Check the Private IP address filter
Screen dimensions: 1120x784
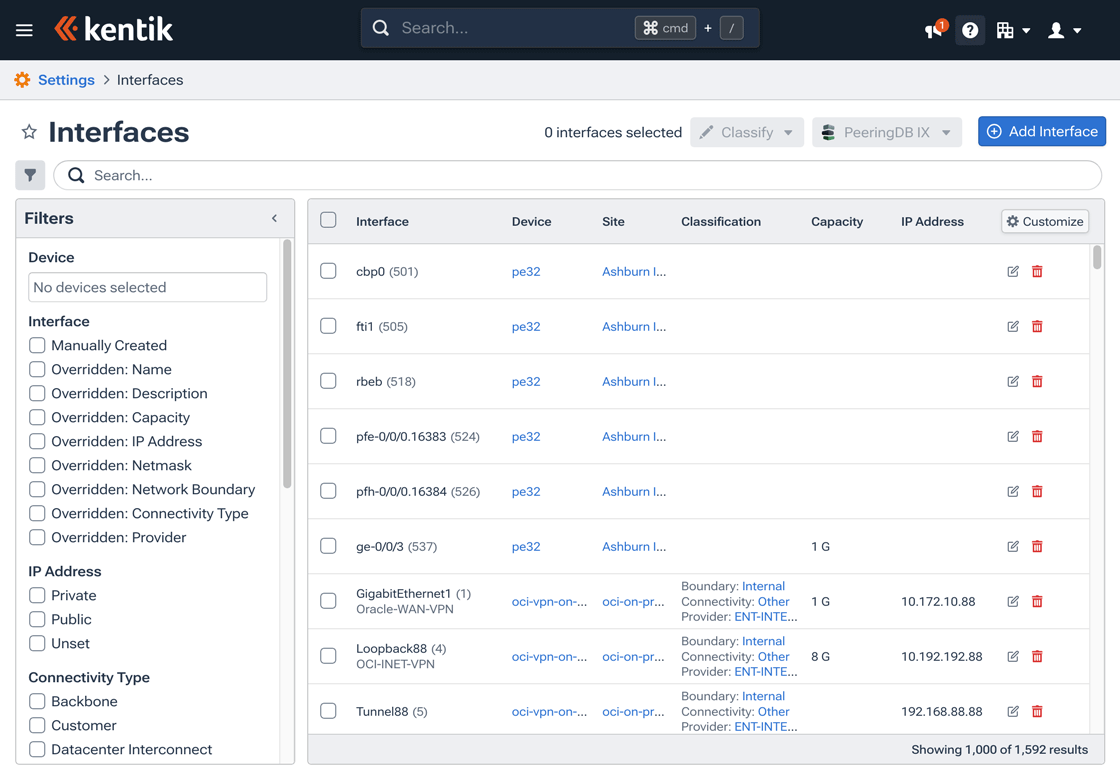click(x=37, y=595)
